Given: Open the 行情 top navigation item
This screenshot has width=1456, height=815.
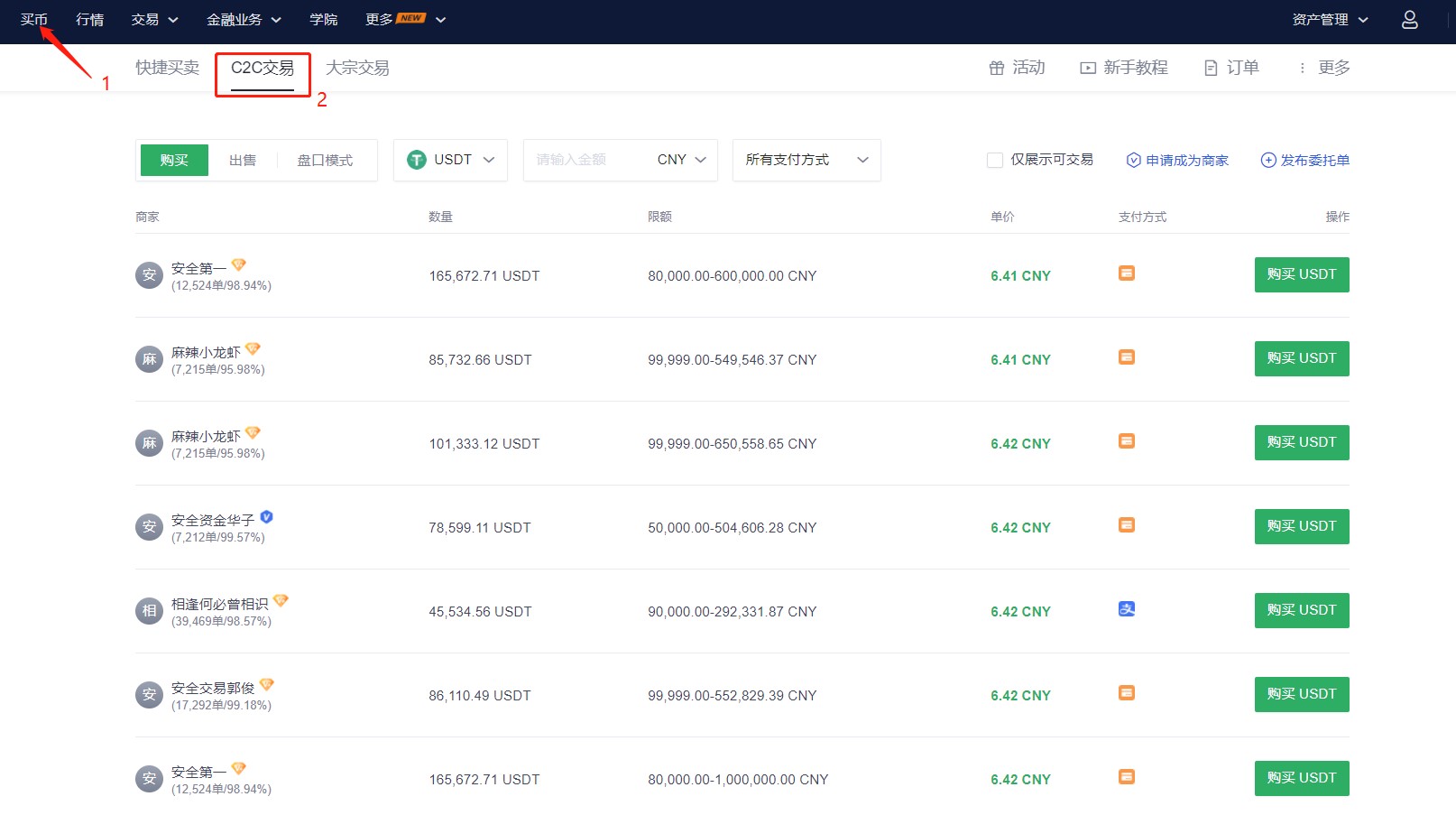Looking at the screenshot, I should click(89, 19).
